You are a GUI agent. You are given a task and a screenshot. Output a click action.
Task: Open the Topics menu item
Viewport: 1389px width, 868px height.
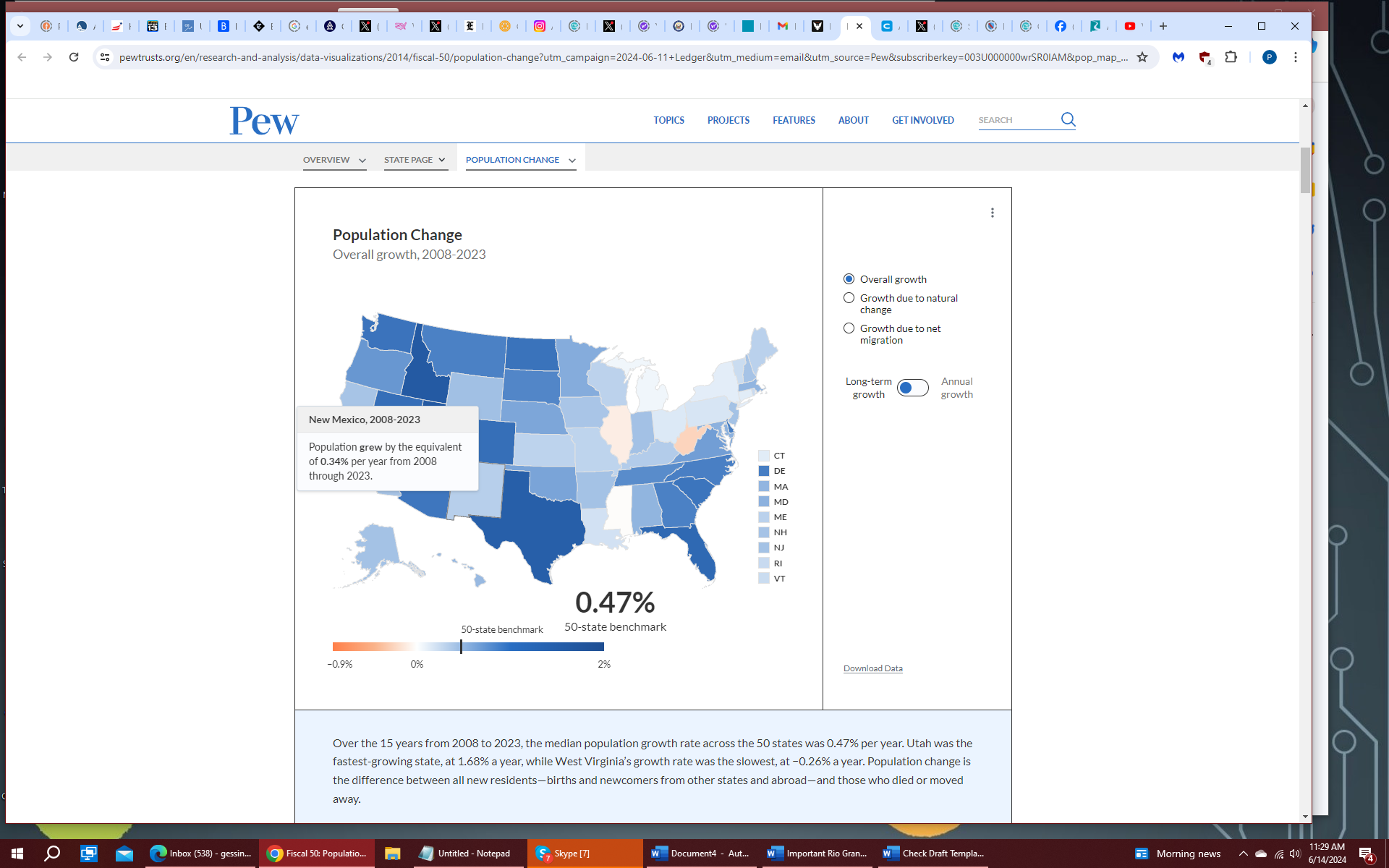tap(668, 120)
